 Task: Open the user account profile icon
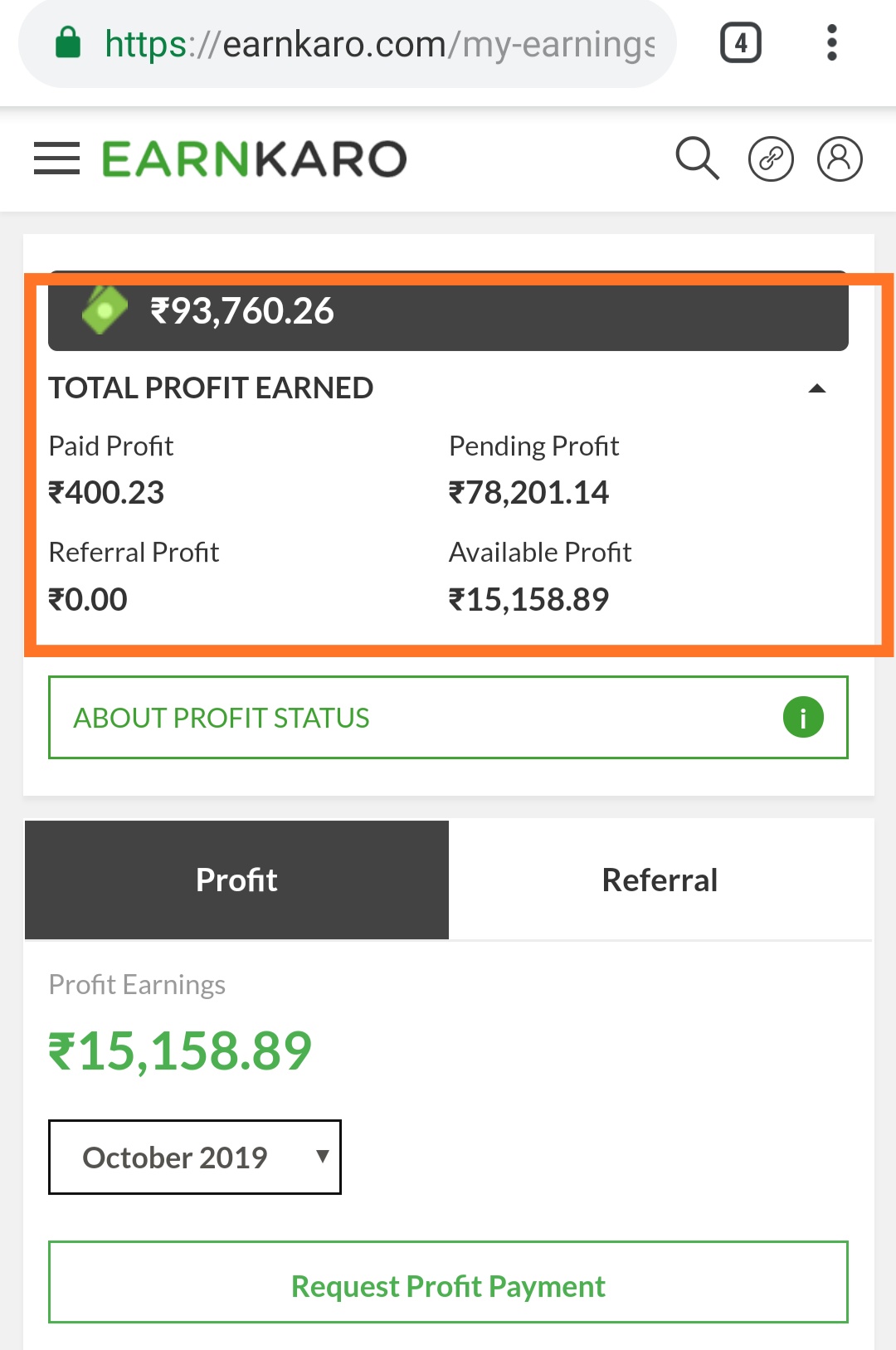coord(840,158)
